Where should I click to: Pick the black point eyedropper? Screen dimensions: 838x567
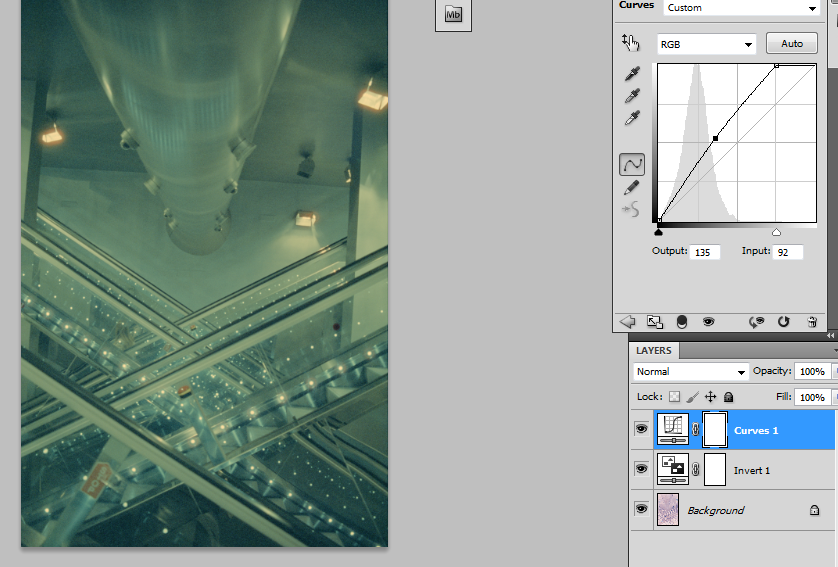pyautogui.click(x=631, y=75)
